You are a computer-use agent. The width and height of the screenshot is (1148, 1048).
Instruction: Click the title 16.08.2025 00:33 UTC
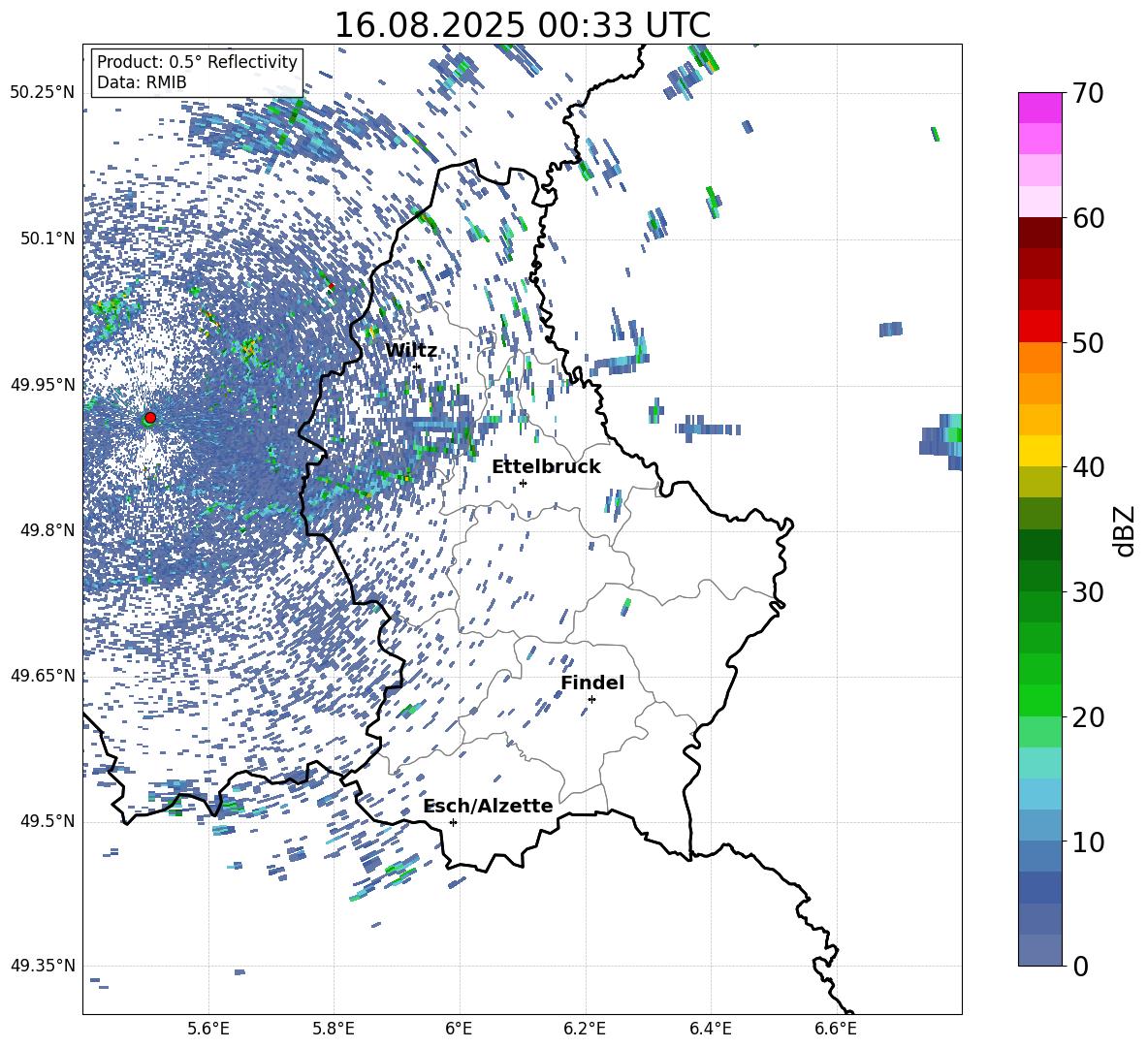coord(523,25)
